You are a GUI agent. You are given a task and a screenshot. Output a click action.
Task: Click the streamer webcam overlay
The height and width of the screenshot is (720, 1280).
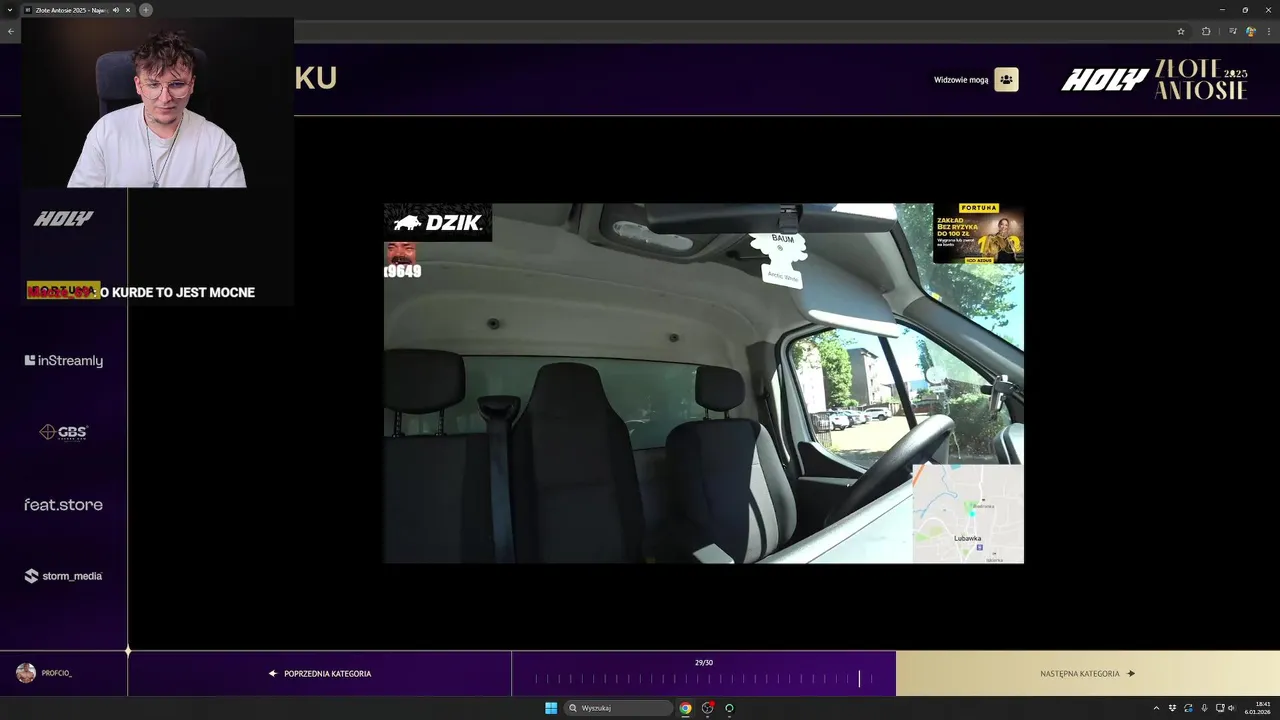[x=157, y=102]
